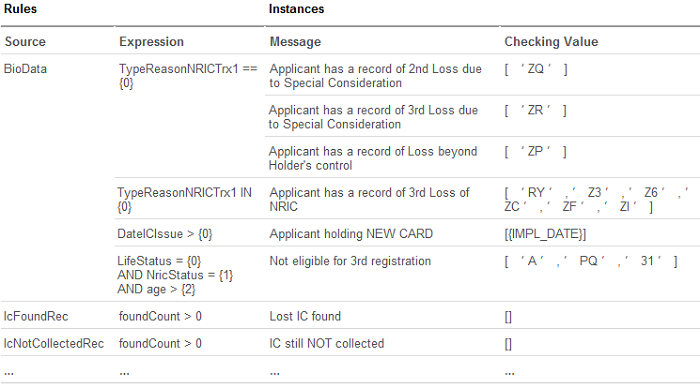The image size is (700, 388).
Task: Select the IcNotCollectedRec source cell
Action: pos(54,343)
